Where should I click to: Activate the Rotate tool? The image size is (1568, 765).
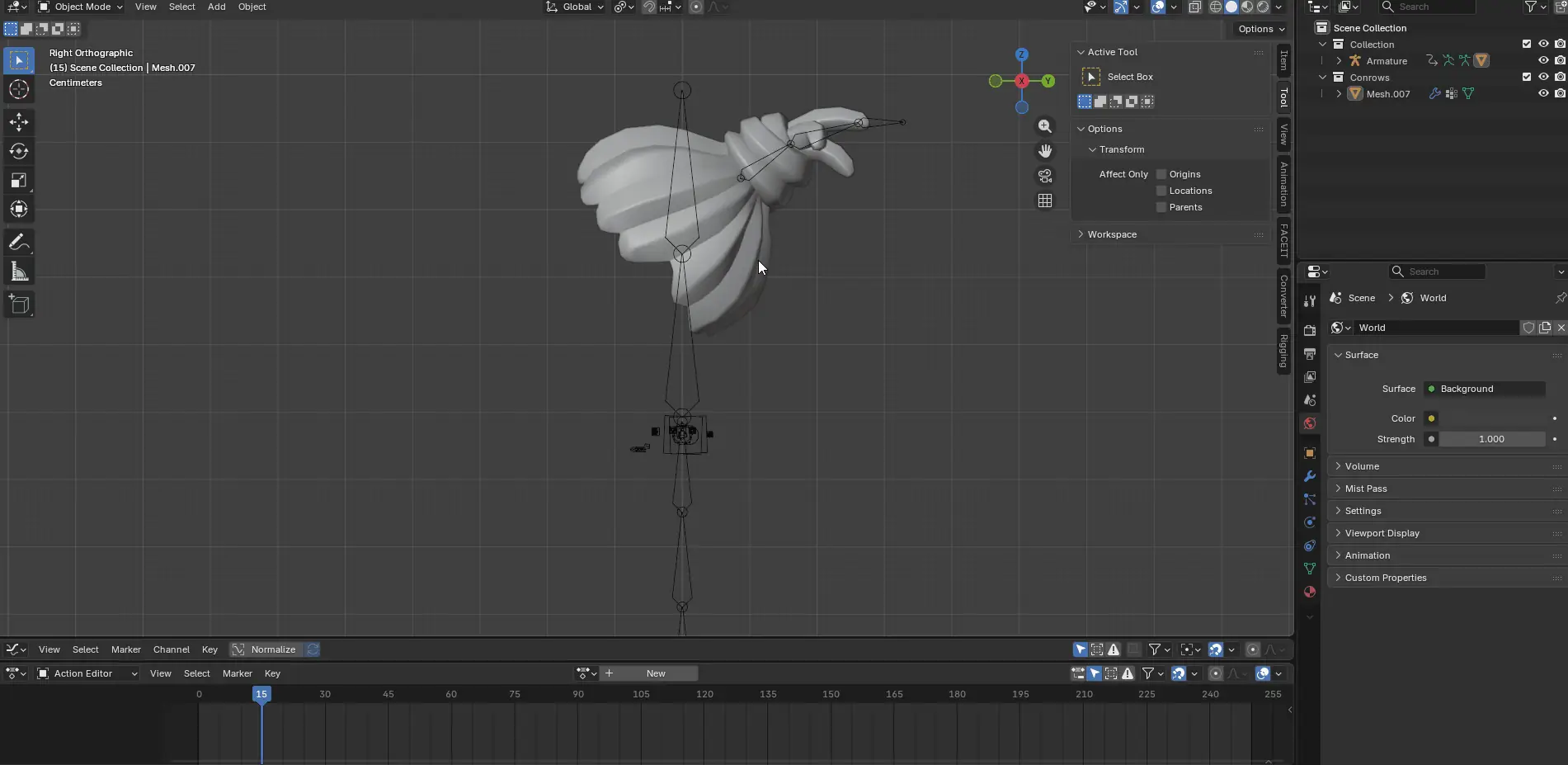pos(19,151)
